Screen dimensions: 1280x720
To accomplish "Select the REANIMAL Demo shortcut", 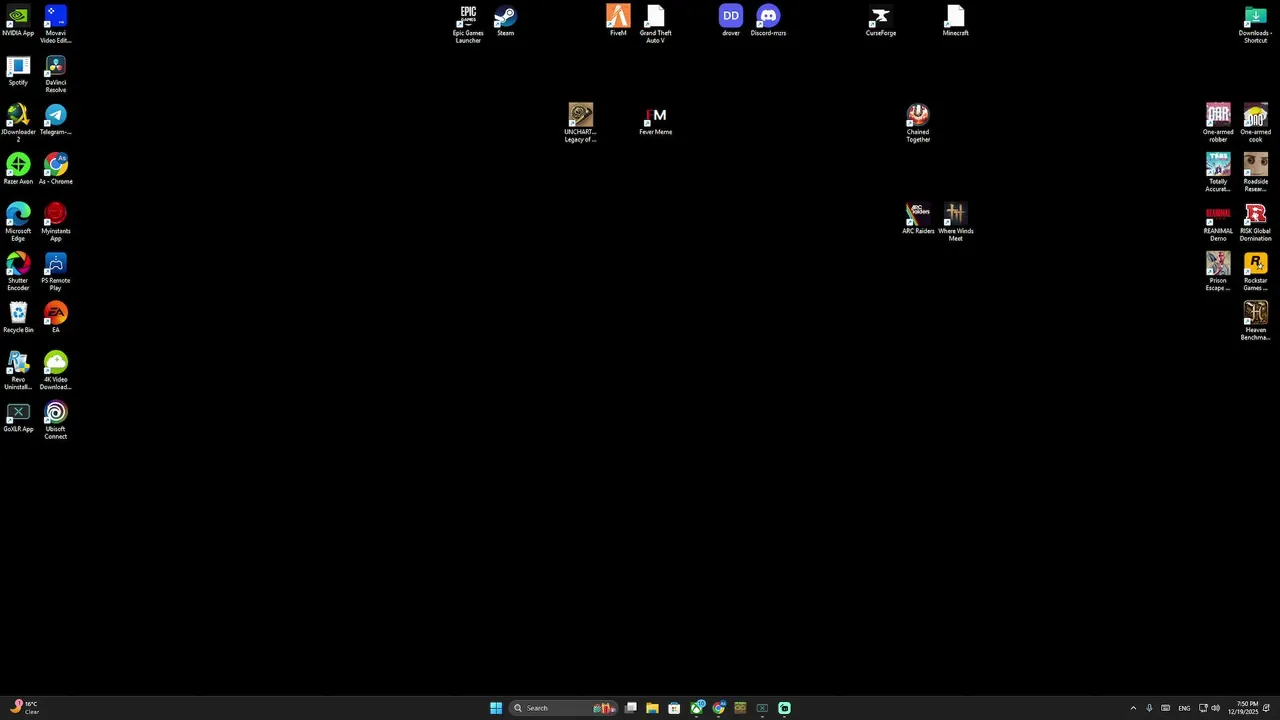I will coord(1218,222).
